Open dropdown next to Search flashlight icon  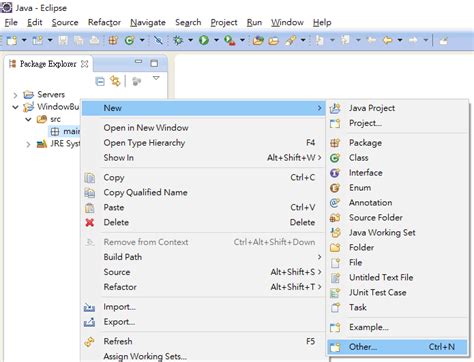click(303, 41)
